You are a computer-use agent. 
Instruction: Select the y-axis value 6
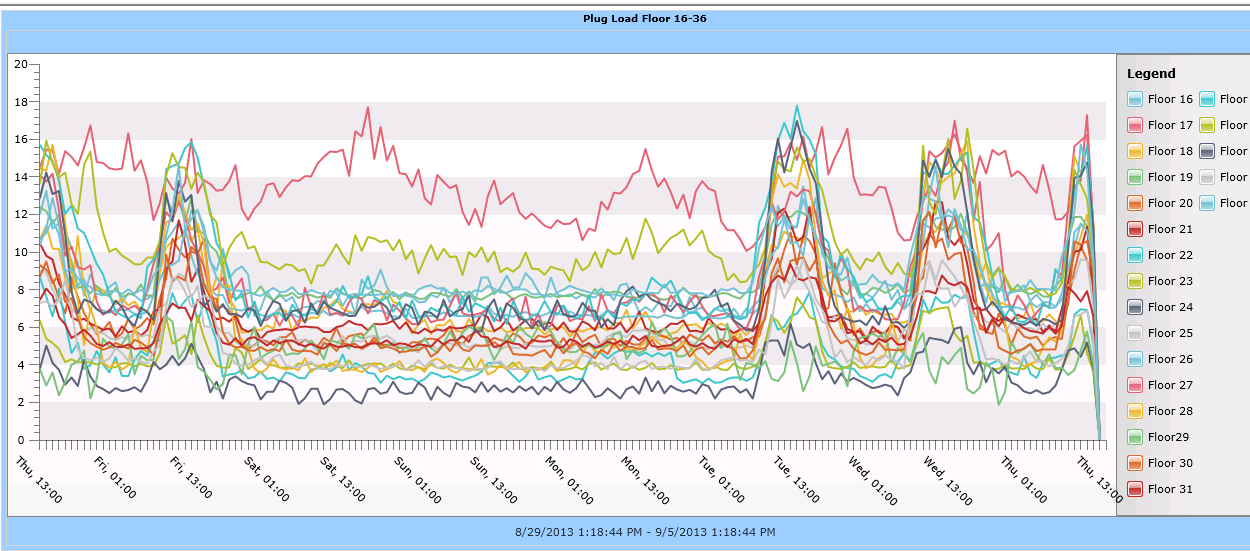pyautogui.click(x=23, y=327)
